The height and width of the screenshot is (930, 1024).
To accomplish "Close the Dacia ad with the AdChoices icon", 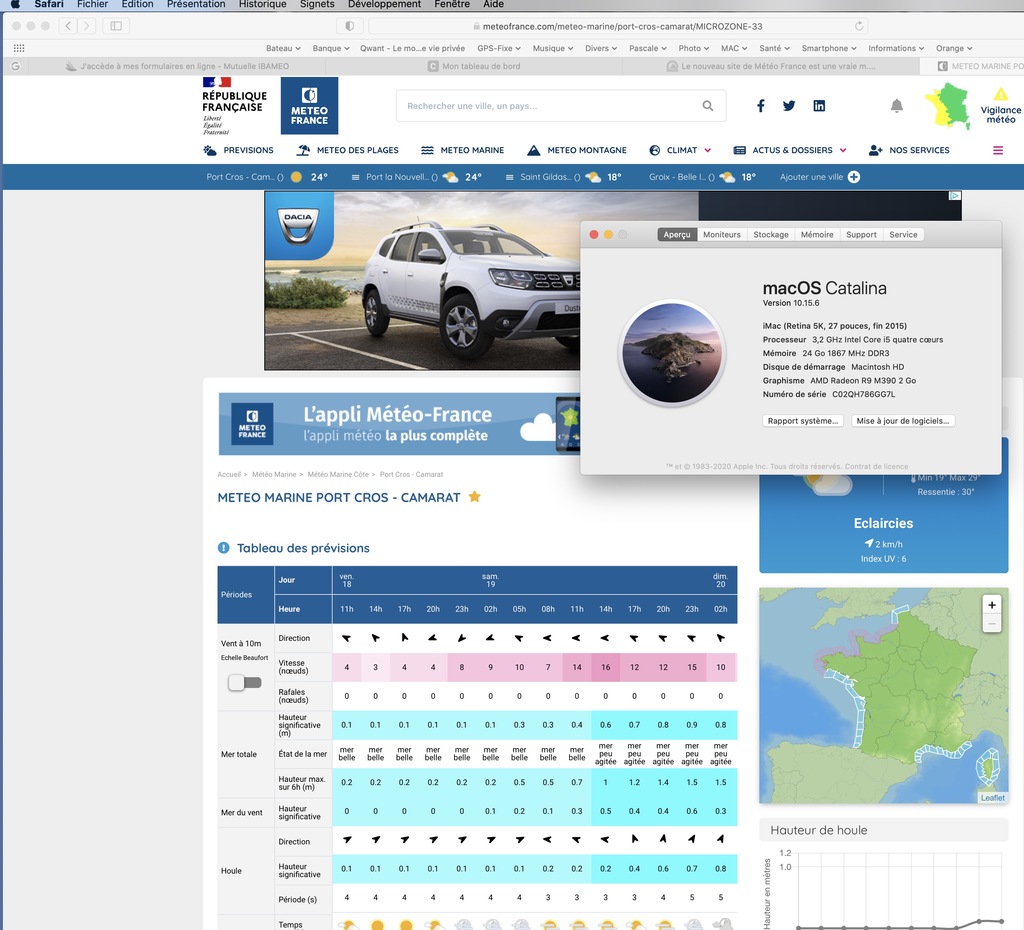I will point(955,195).
